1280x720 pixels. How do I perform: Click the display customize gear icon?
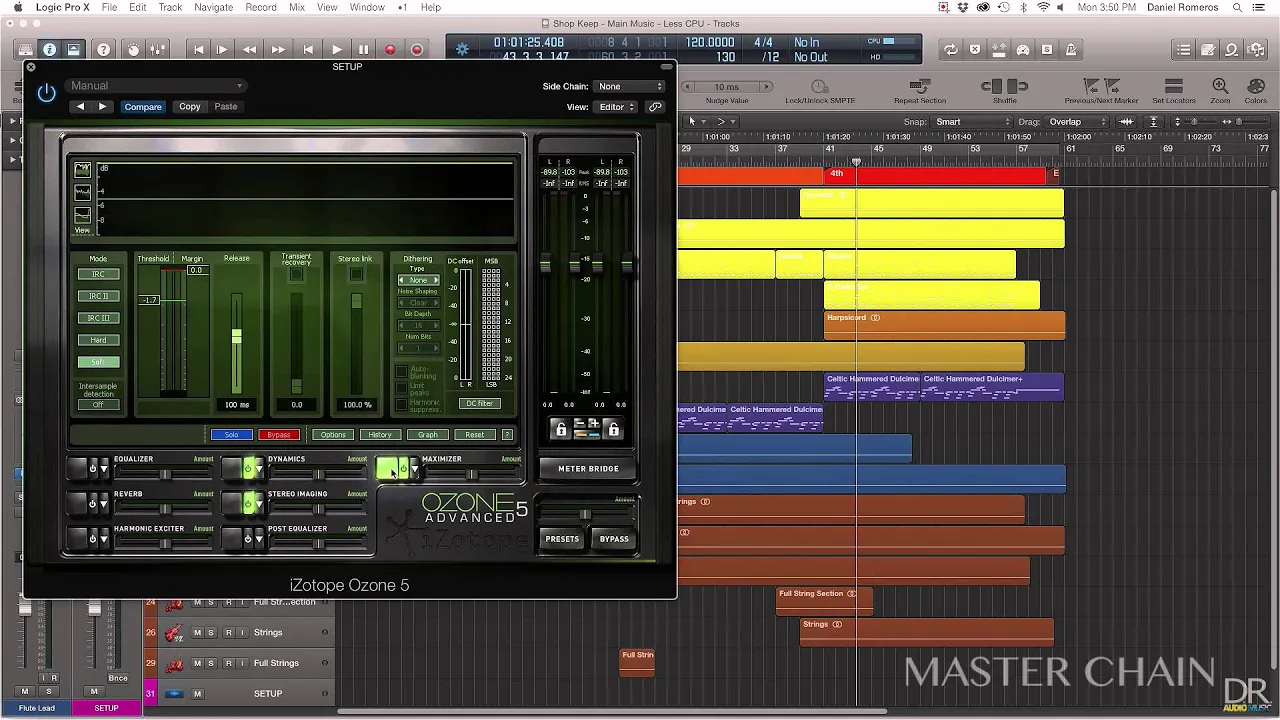click(x=462, y=49)
